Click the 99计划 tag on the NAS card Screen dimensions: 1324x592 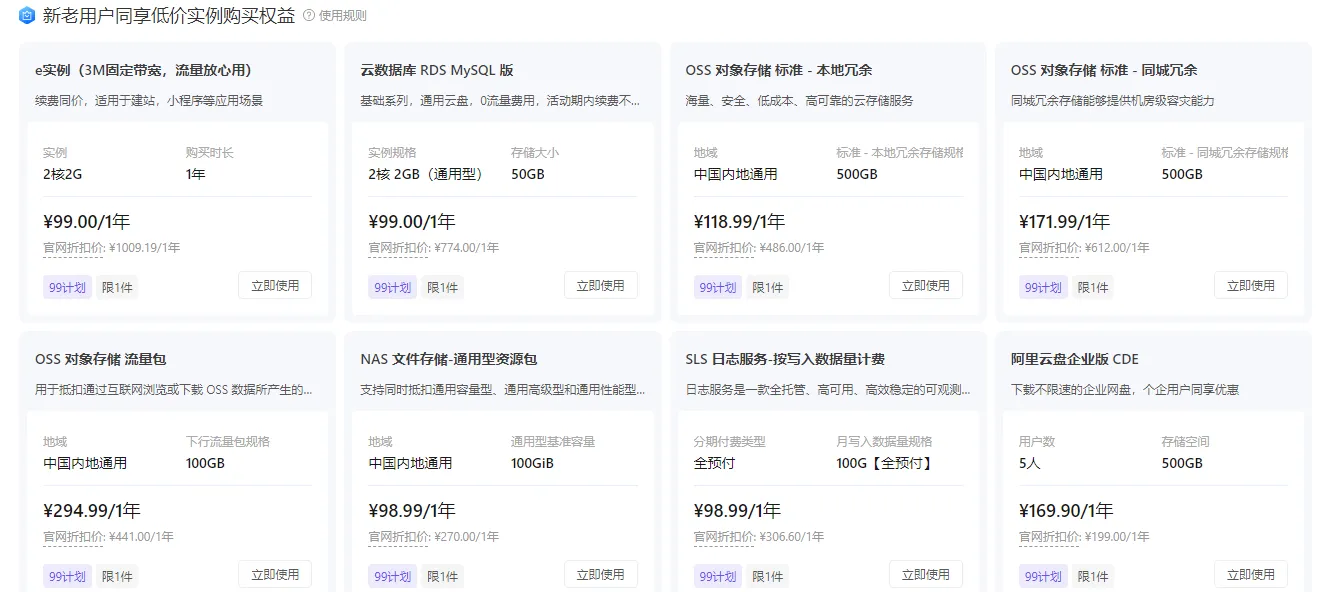[x=392, y=574]
